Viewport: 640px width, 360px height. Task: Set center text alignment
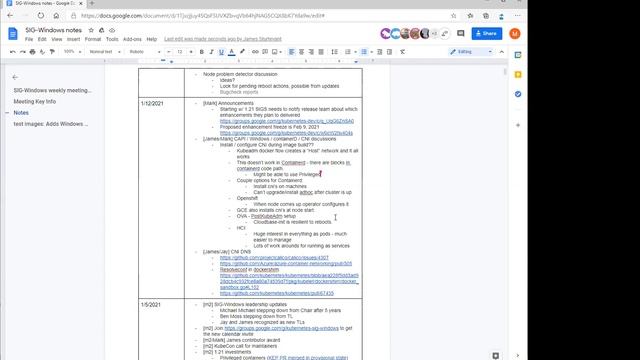(301, 52)
